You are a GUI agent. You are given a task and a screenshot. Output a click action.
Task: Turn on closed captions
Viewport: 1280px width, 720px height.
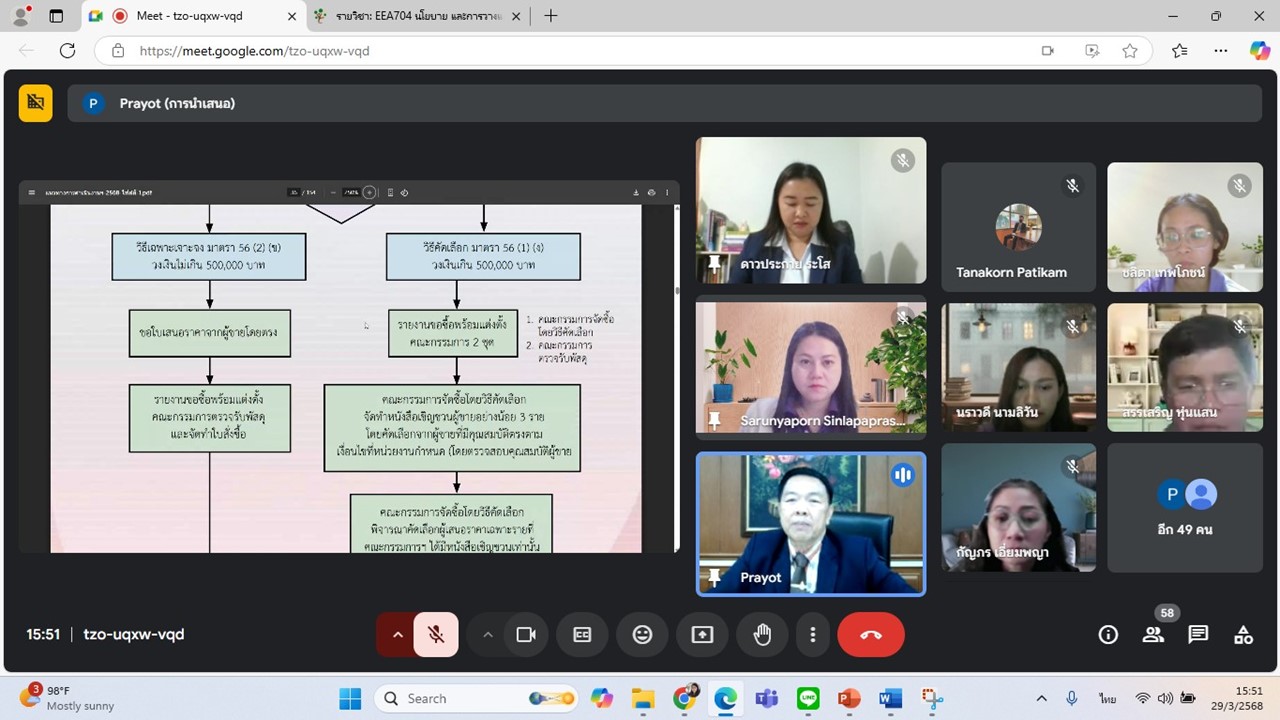pyautogui.click(x=582, y=634)
